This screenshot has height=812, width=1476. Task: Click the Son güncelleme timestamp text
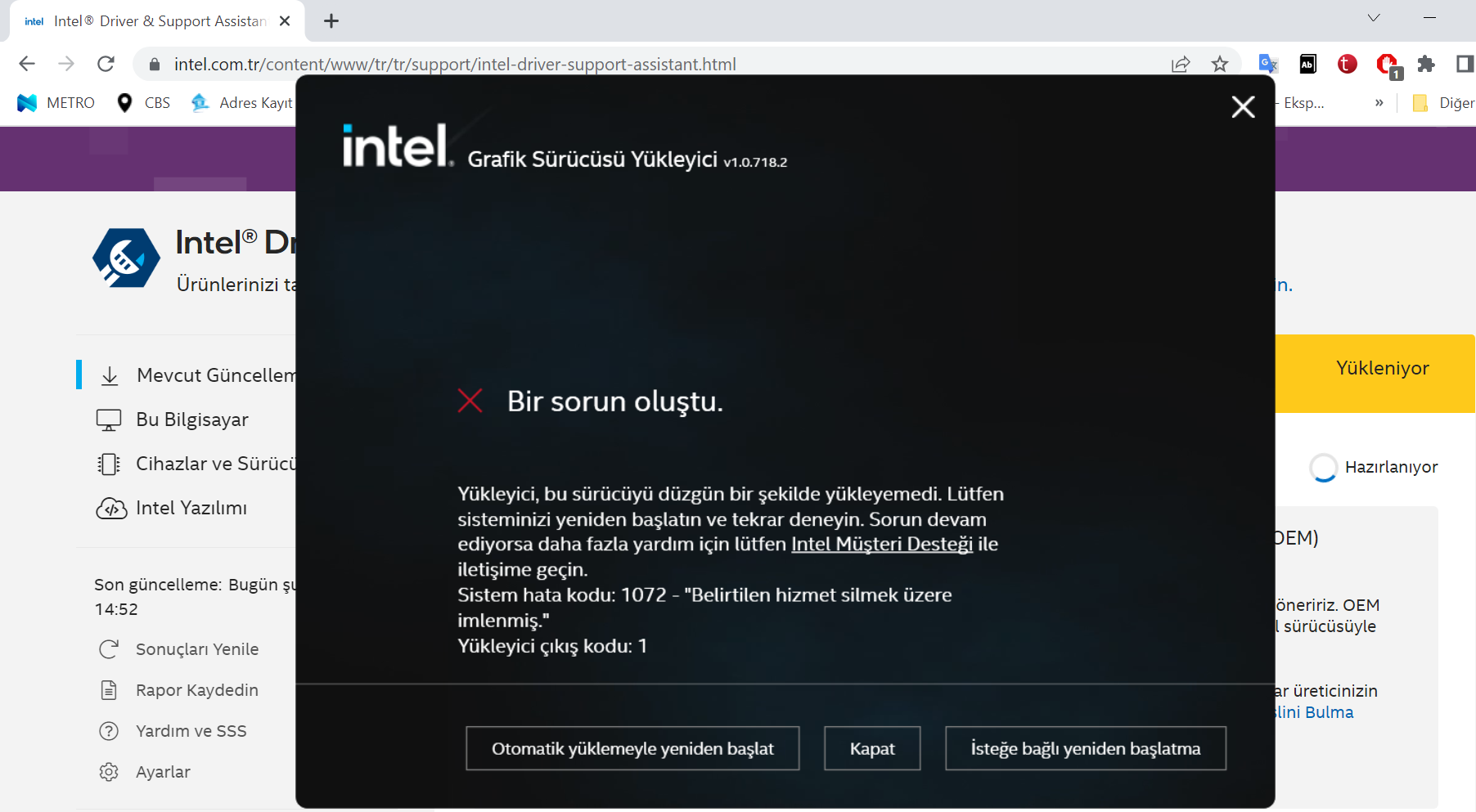point(195,597)
